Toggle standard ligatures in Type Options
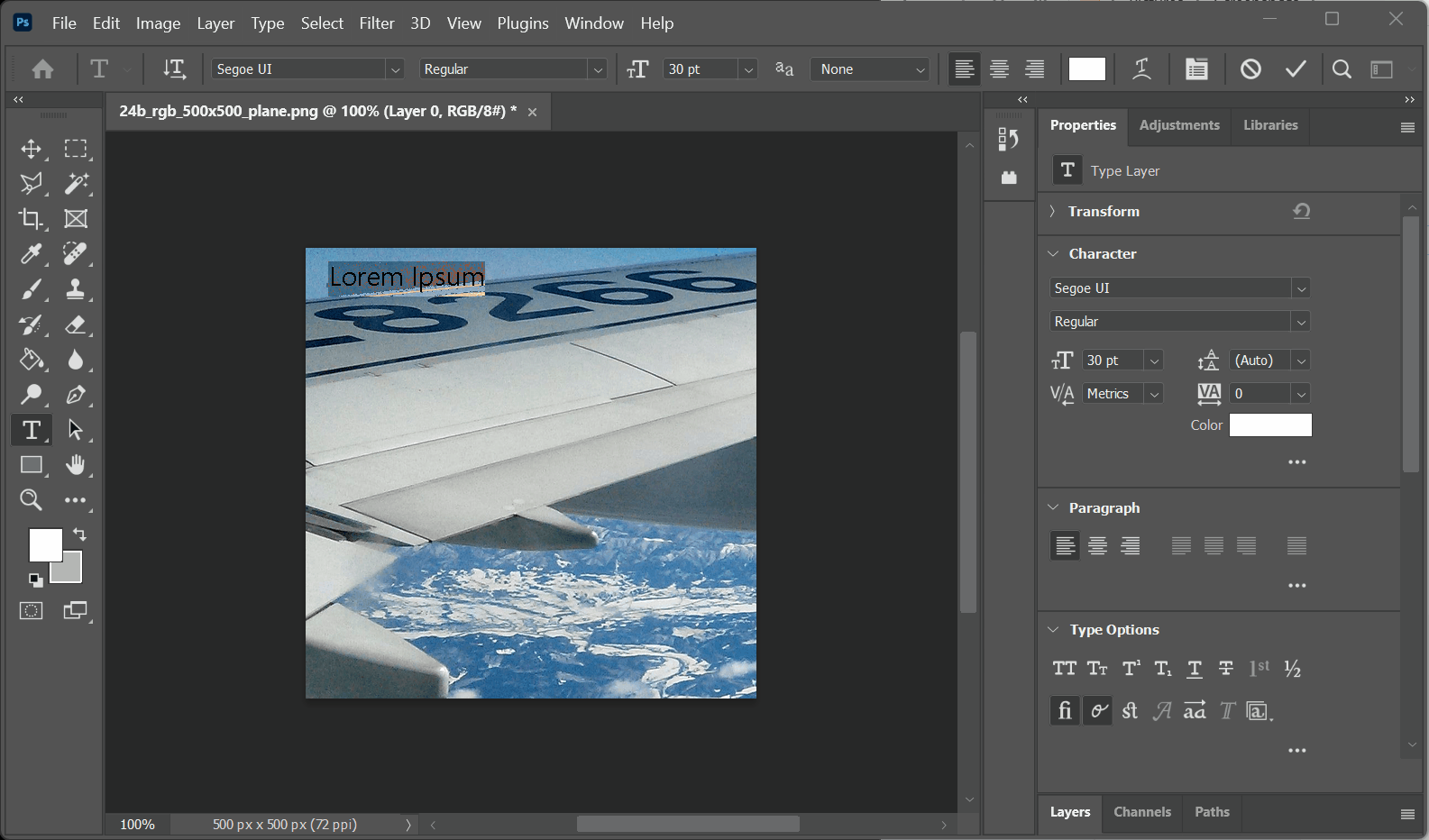Screen dimensions: 1429x840 coord(1065,711)
